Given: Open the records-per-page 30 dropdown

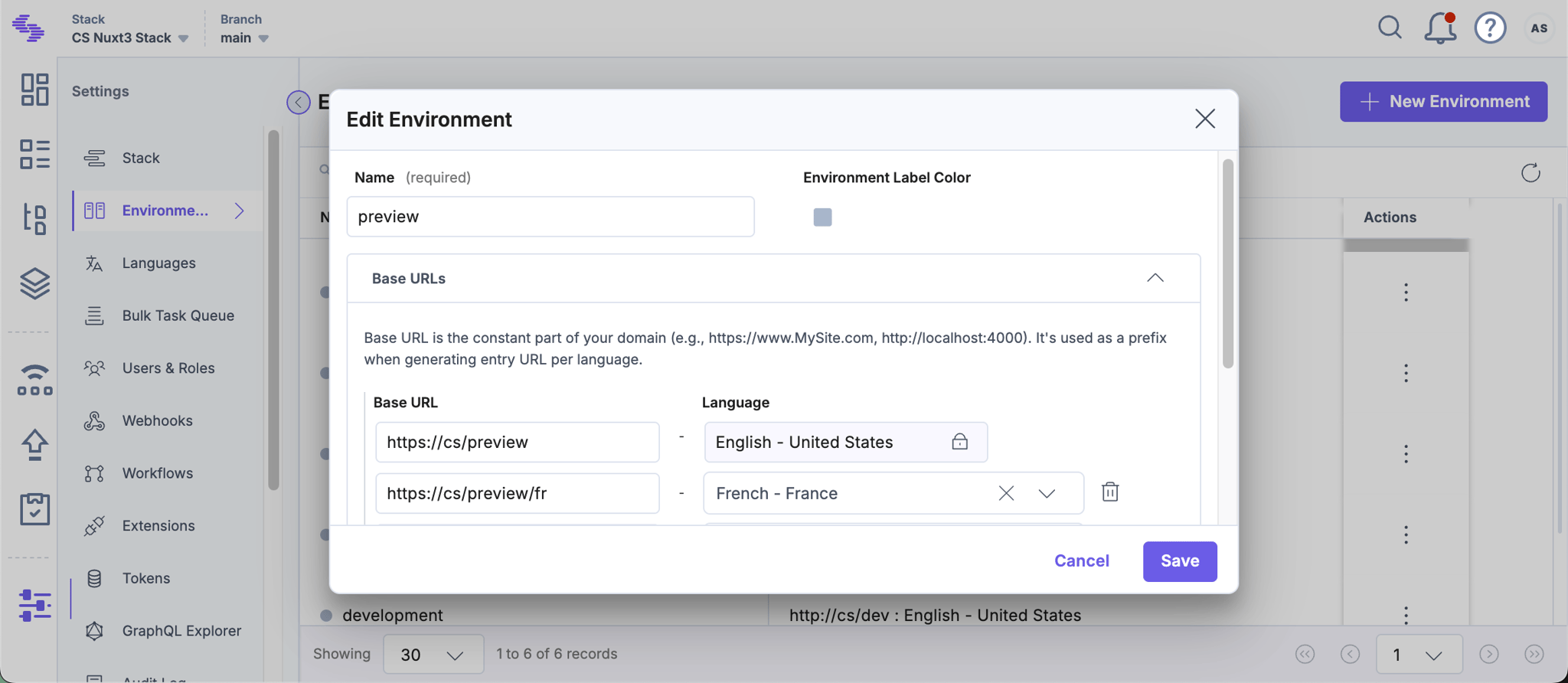Looking at the screenshot, I should click(433, 654).
